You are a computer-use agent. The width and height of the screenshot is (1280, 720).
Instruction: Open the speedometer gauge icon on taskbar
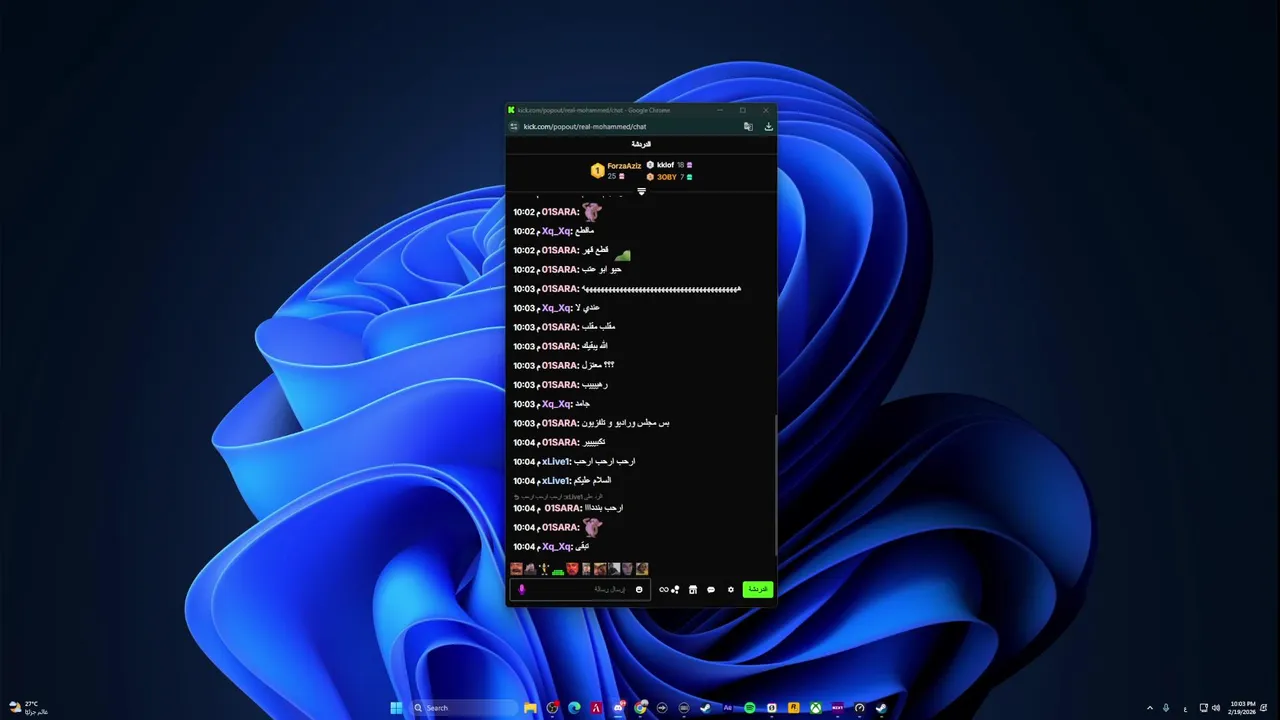(x=859, y=708)
